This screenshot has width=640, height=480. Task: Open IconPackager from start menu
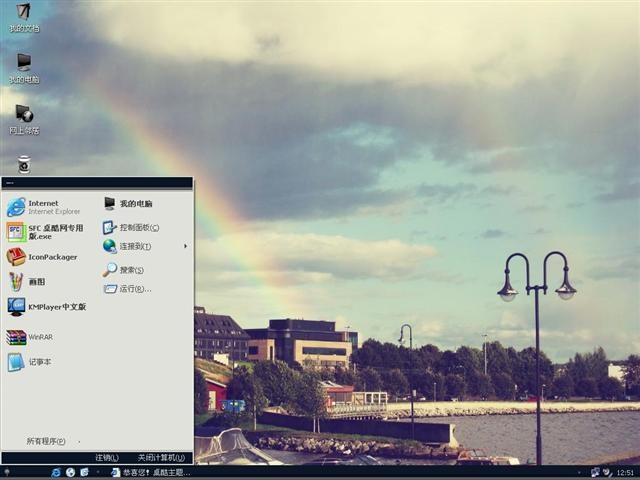click(42, 257)
